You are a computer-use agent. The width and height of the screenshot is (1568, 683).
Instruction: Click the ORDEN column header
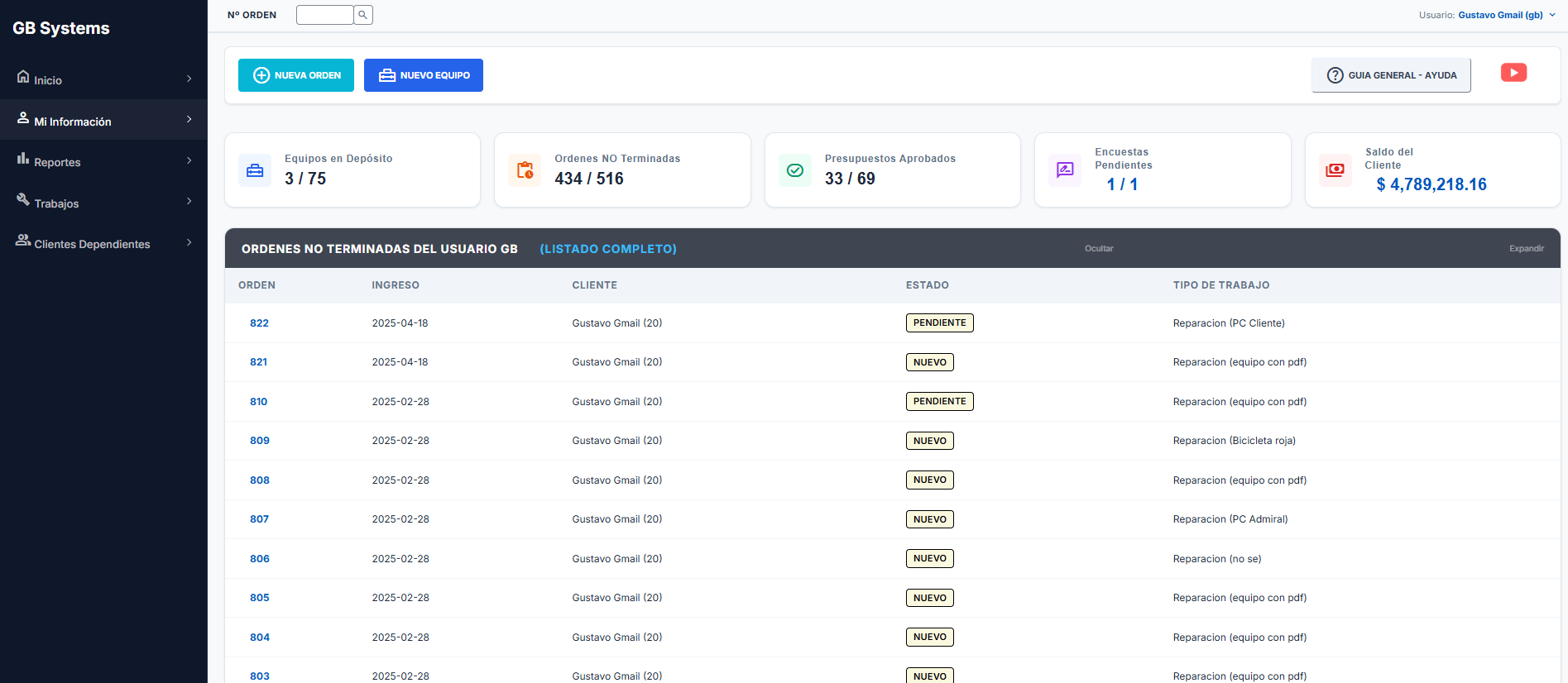[257, 285]
